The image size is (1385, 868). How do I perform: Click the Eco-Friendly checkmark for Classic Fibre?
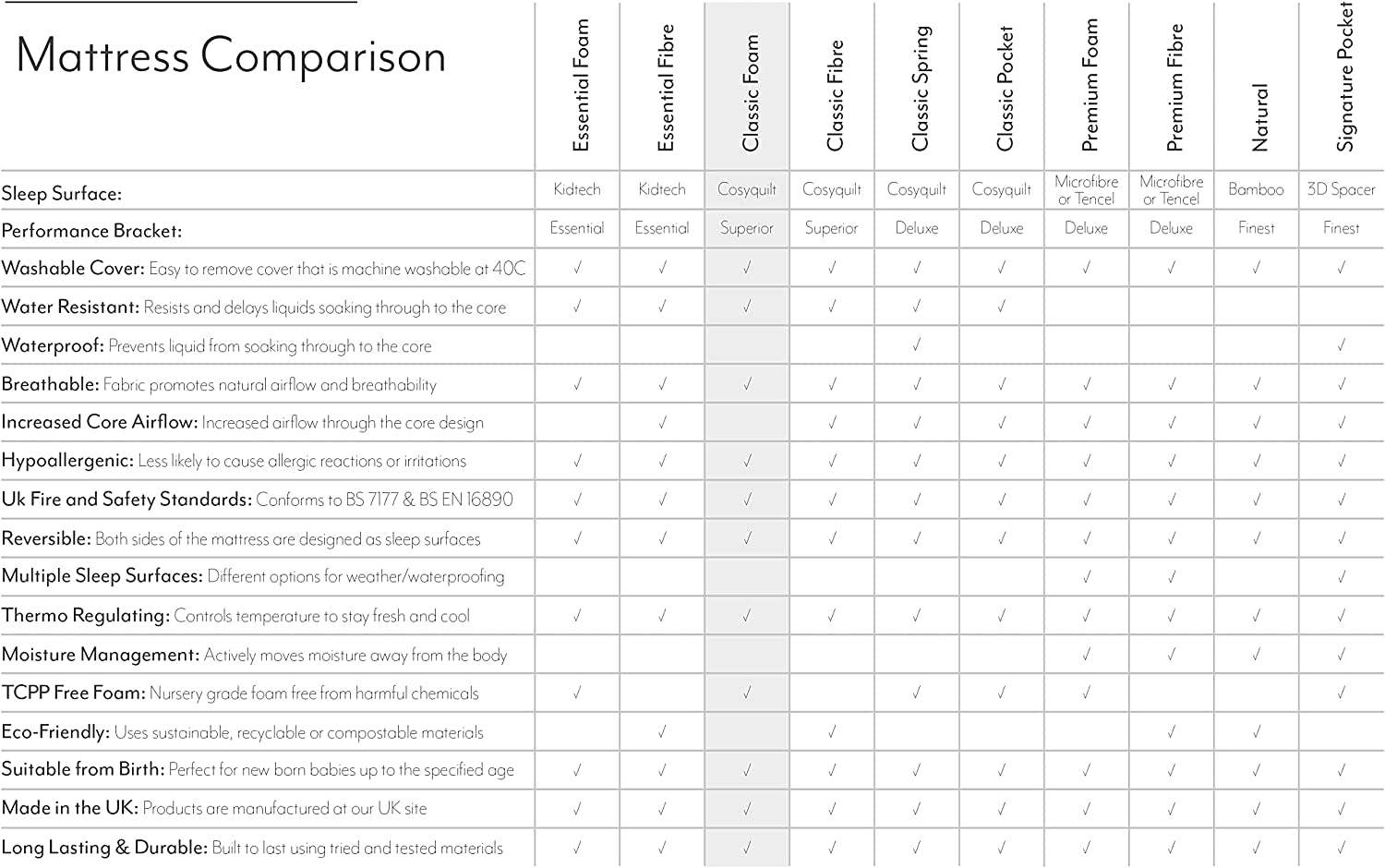pyautogui.click(x=832, y=731)
